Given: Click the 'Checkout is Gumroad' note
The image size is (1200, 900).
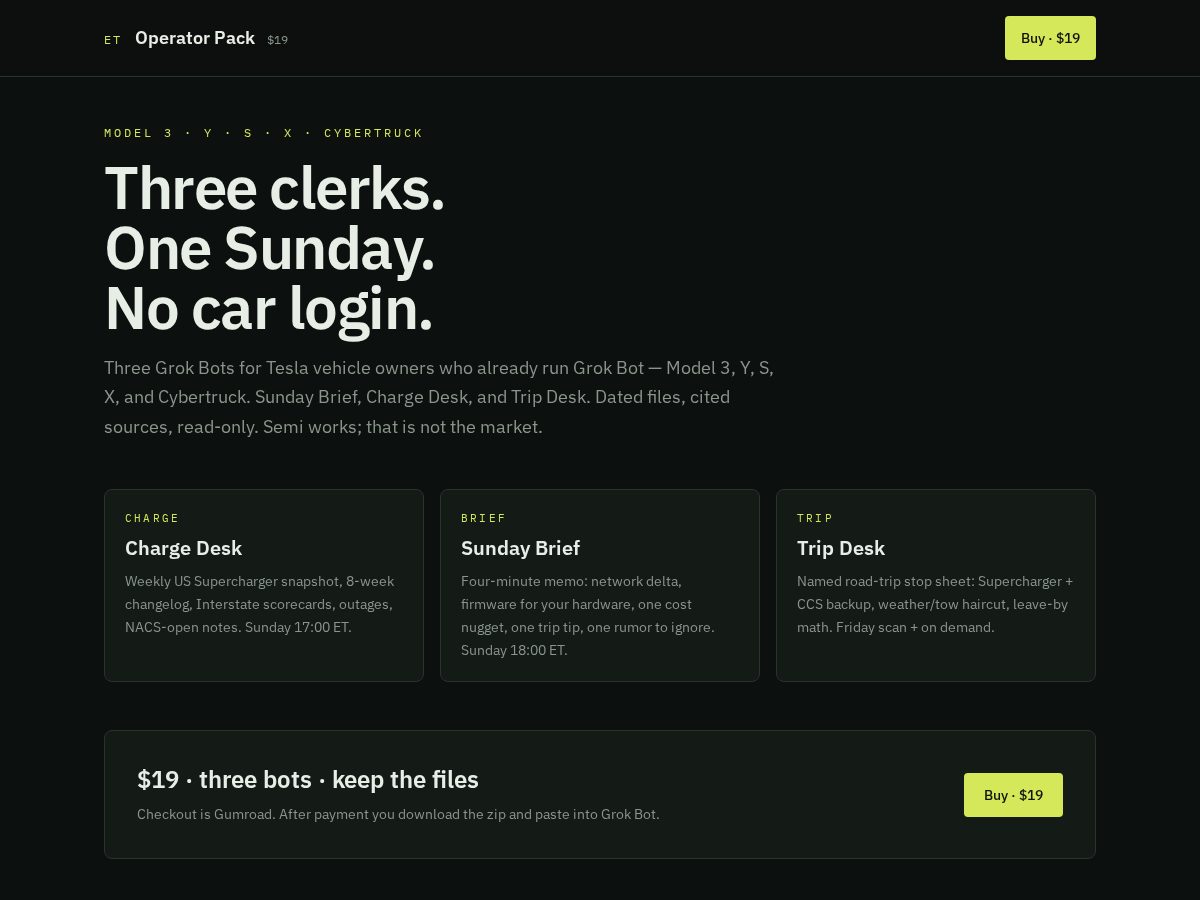Looking at the screenshot, I should (398, 814).
